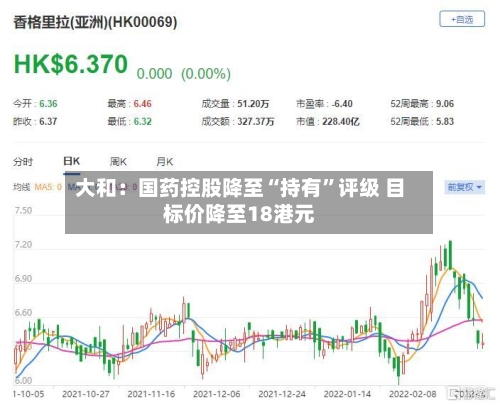Click the 2021-10-27 date on axis

(86, 394)
